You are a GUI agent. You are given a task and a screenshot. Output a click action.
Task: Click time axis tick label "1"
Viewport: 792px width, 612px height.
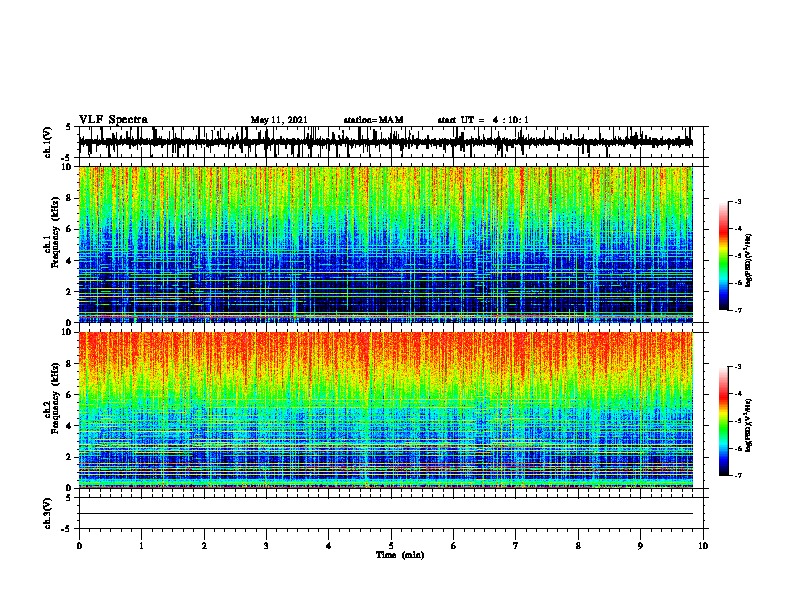point(141,546)
